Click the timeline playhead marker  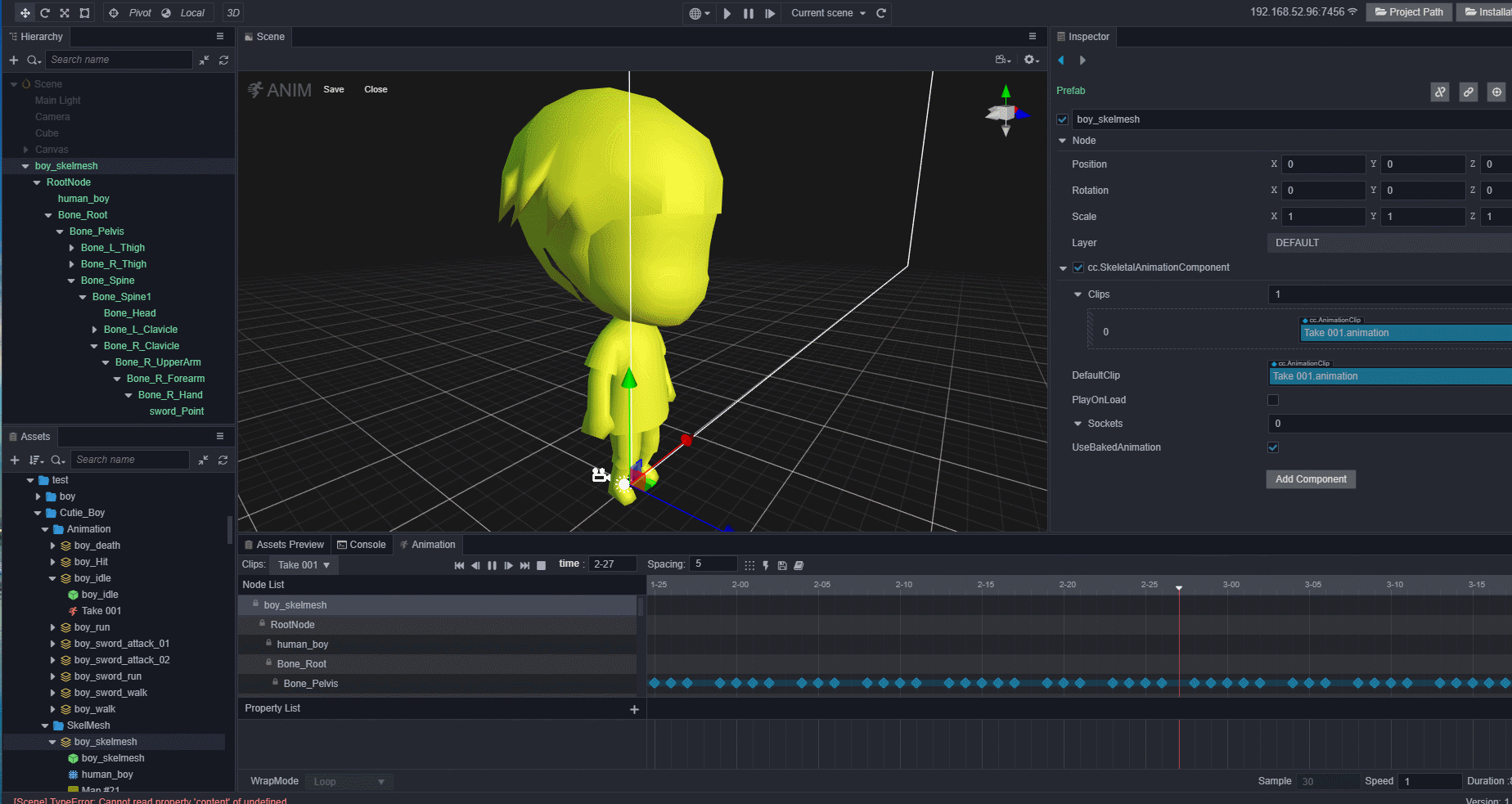tap(1179, 588)
